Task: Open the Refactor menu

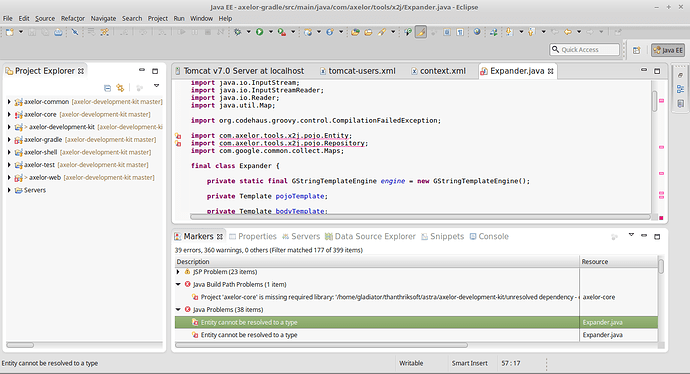Action: pos(73,18)
